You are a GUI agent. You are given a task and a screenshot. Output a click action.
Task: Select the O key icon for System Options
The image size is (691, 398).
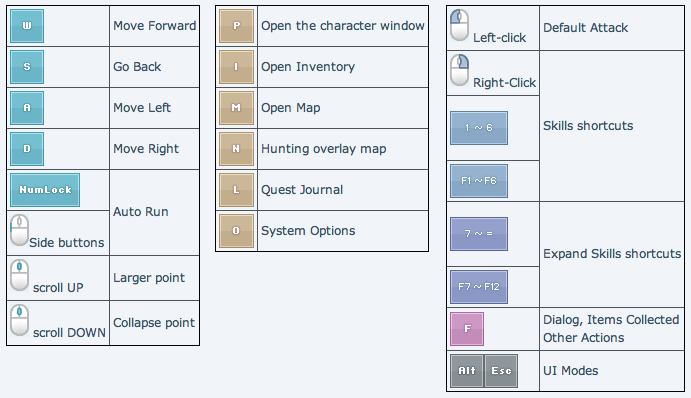click(x=237, y=231)
